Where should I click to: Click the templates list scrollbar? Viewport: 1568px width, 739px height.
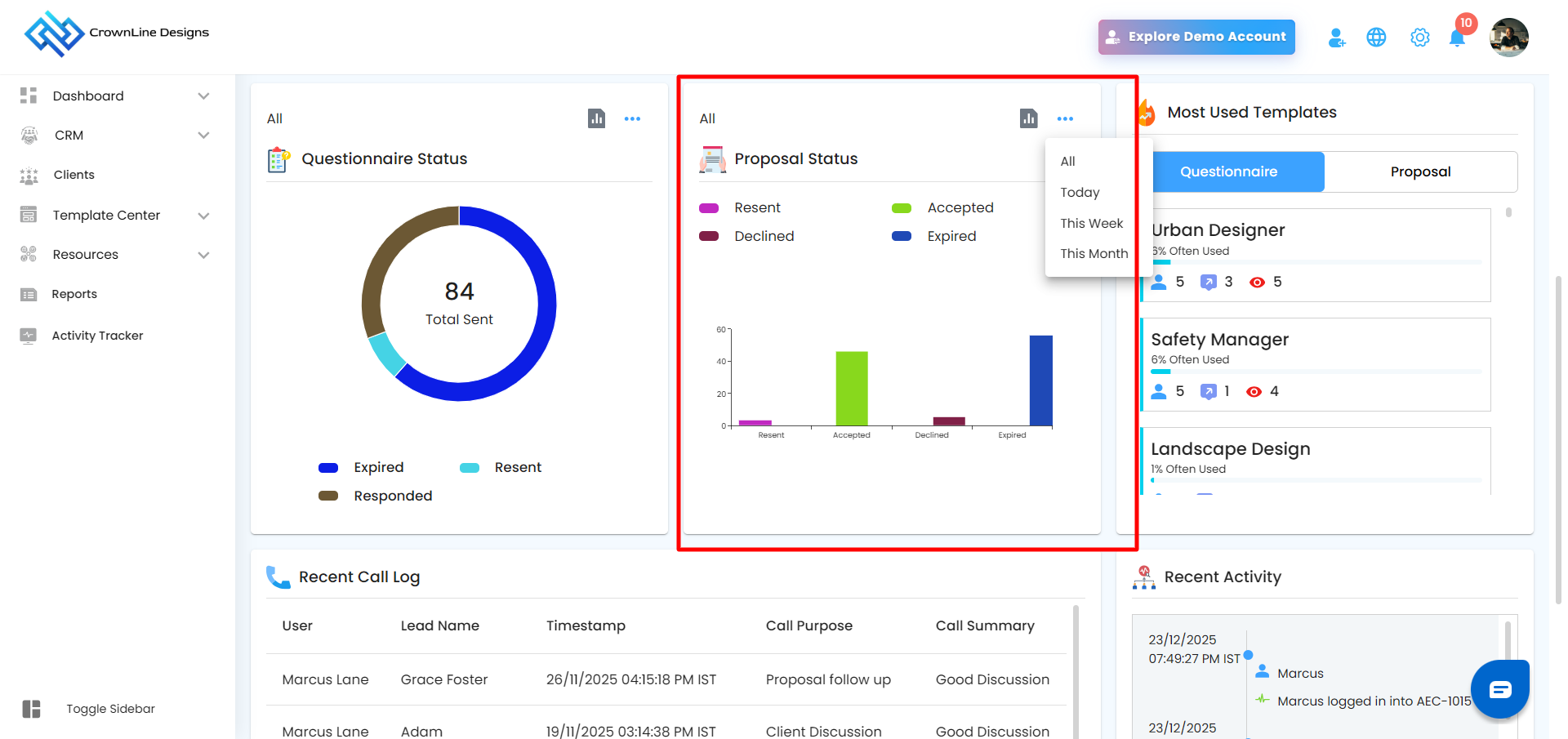pos(1508,212)
